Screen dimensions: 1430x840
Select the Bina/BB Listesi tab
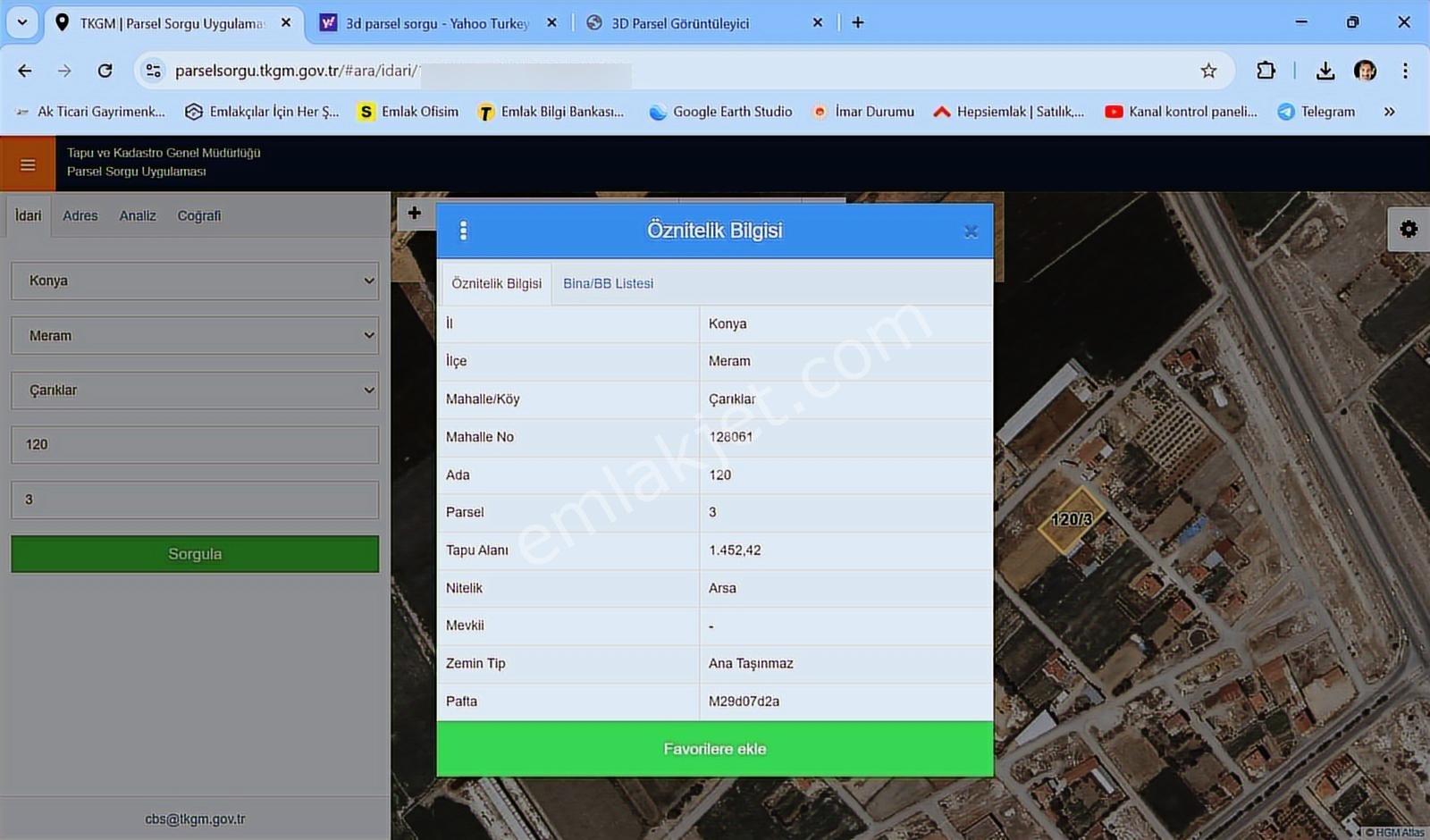click(x=608, y=283)
